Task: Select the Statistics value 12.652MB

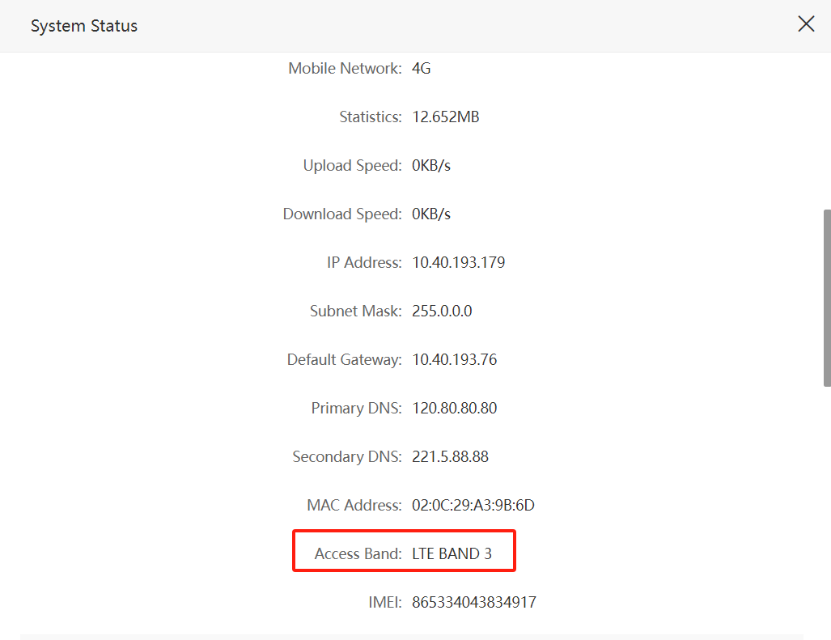Action: coord(445,117)
